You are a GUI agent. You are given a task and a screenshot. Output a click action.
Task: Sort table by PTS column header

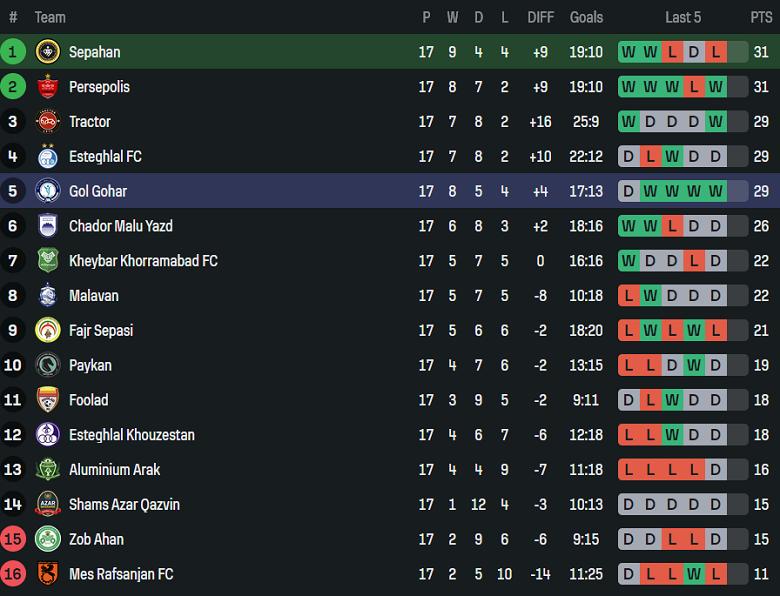761,17
